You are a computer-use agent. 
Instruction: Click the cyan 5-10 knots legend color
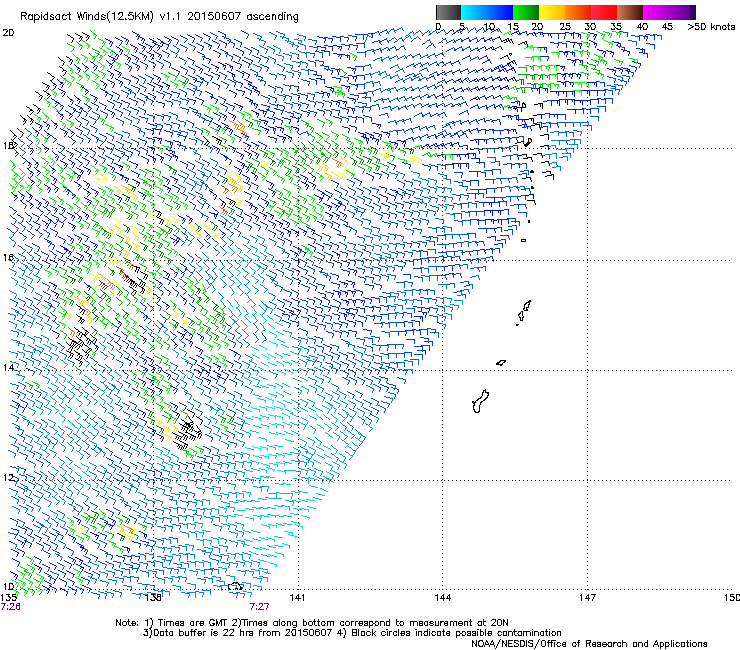click(x=474, y=12)
